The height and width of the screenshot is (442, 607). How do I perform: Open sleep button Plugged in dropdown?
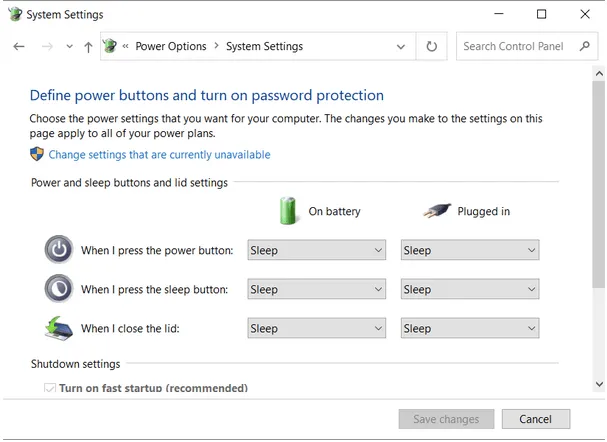469,290
